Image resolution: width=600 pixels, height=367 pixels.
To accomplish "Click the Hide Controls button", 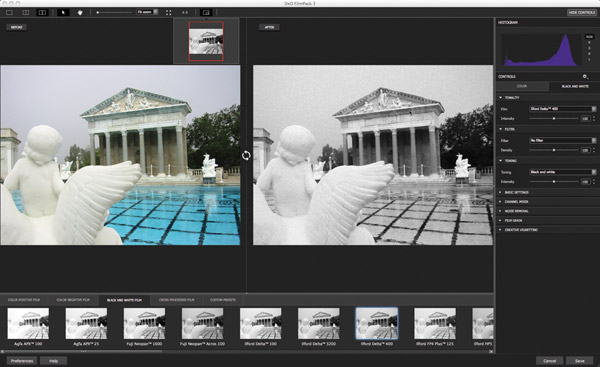I will [x=582, y=13].
